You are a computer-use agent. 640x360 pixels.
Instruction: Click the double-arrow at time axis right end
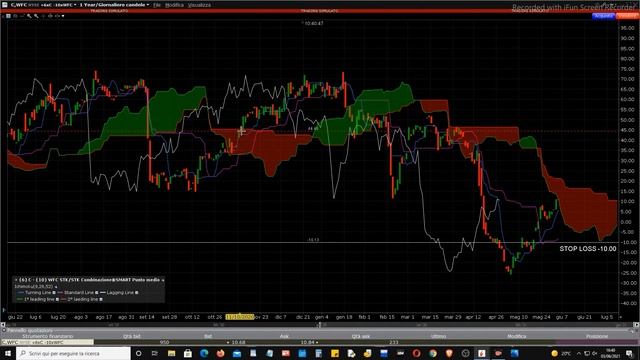click(x=621, y=317)
